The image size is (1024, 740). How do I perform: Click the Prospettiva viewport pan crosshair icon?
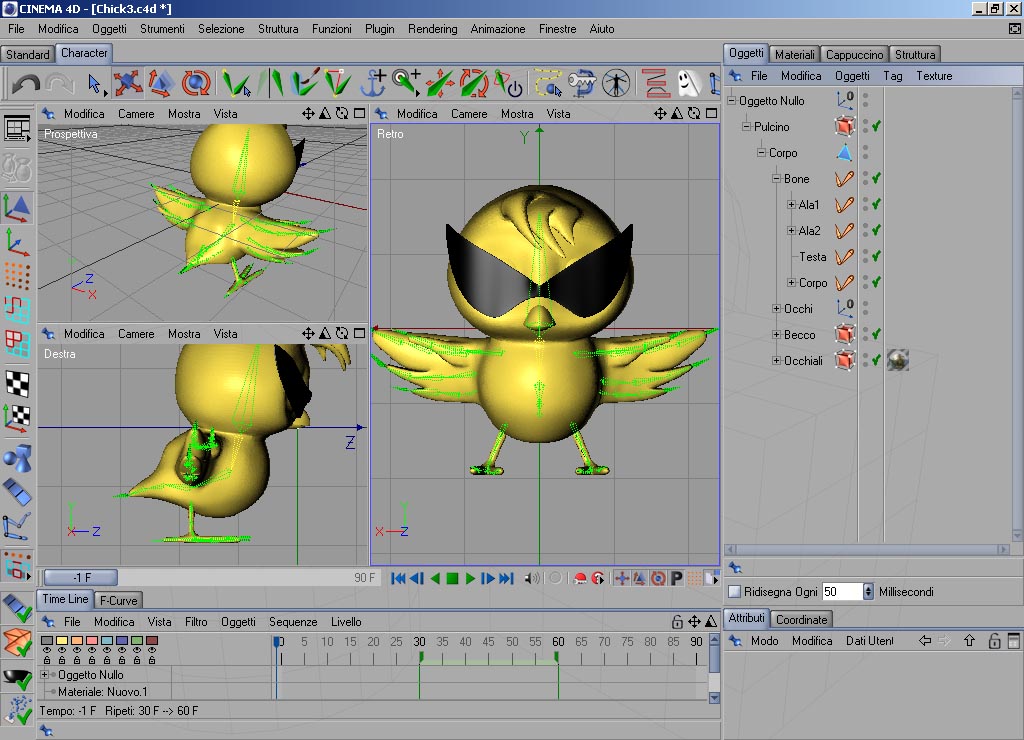point(308,114)
